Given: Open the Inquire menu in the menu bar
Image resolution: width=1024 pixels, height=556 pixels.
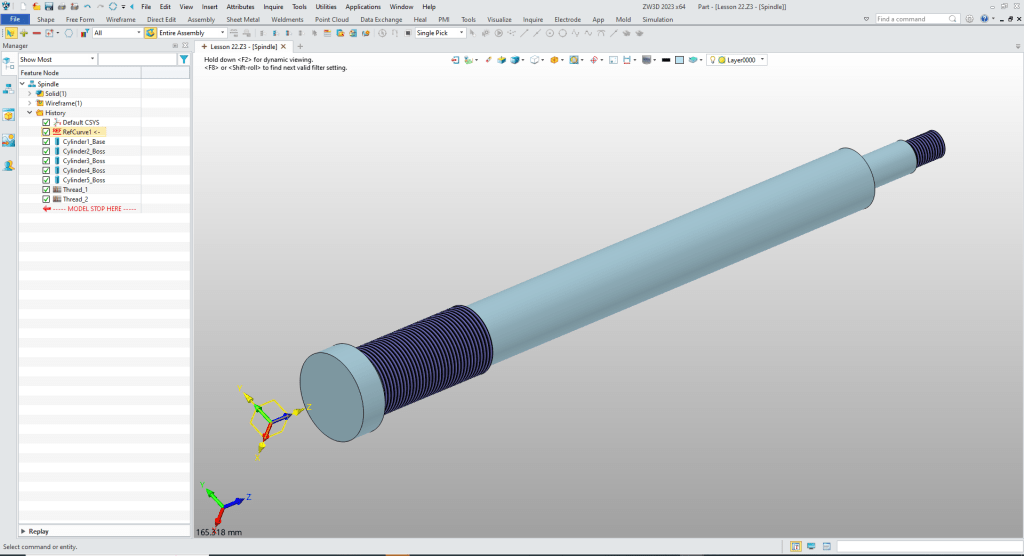Looking at the screenshot, I should click(x=273, y=7).
